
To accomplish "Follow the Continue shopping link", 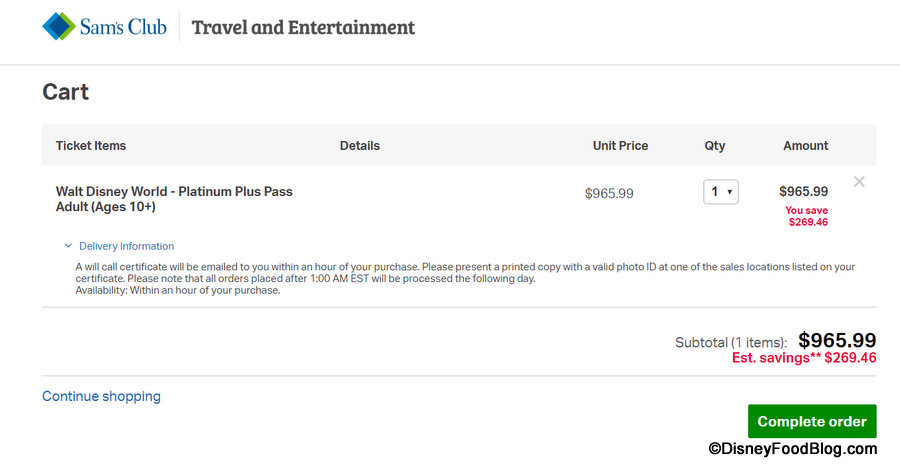I will (101, 396).
